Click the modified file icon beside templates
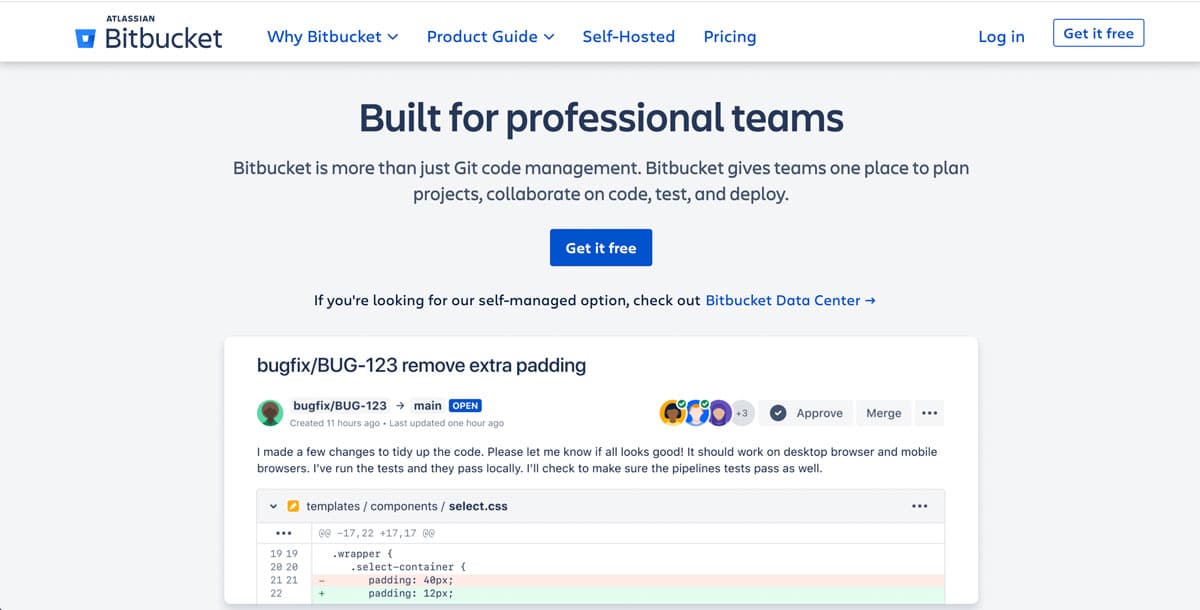This screenshot has width=1200, height=610. pyautogui.click(x=294, y=506)
